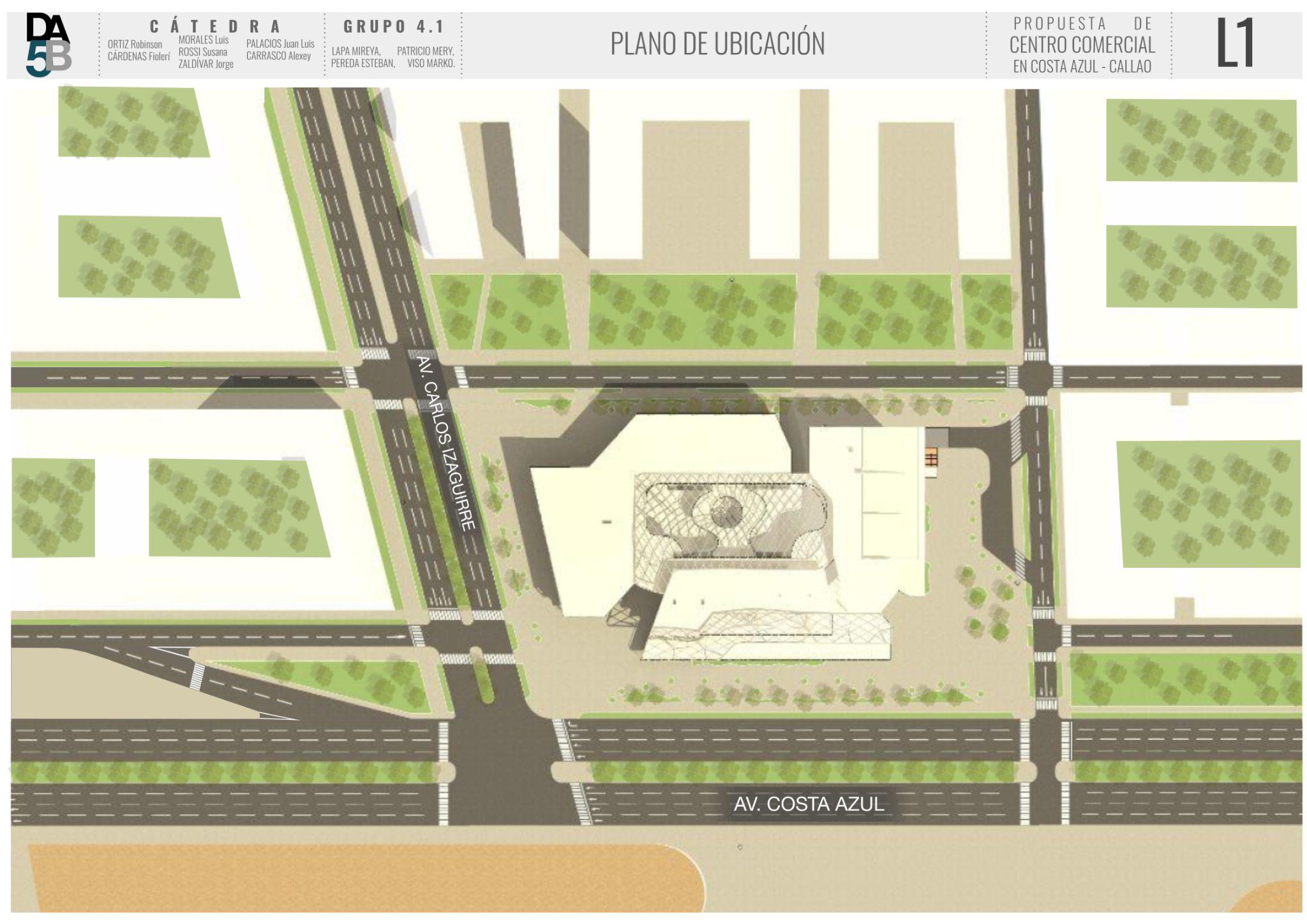1307x924 pixels.
Task: Click the PALACIOS Juan Luis name
Action: point(280,44)
